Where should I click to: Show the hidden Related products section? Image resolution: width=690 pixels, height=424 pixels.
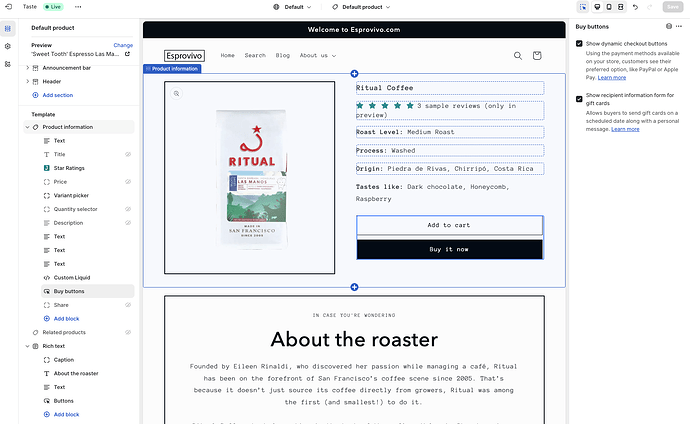[128, 332]
